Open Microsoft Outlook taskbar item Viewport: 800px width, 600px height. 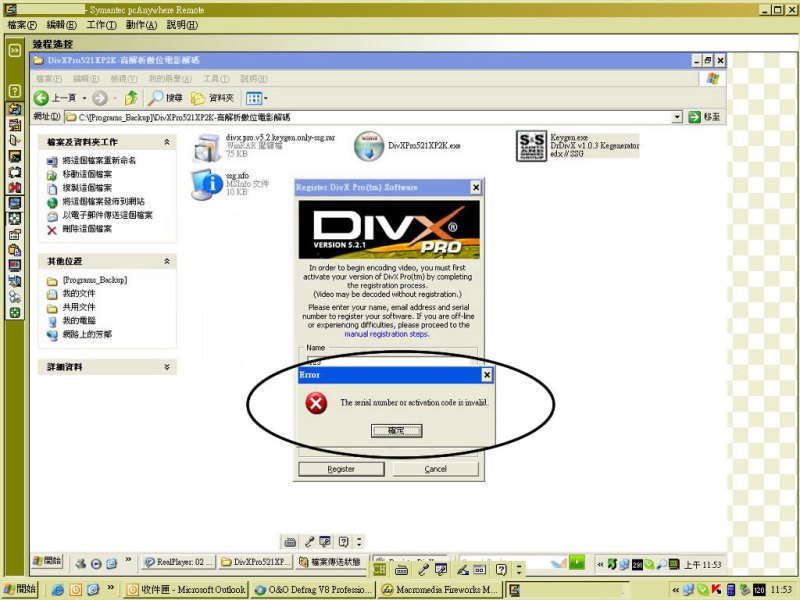(x=186, y=590)
